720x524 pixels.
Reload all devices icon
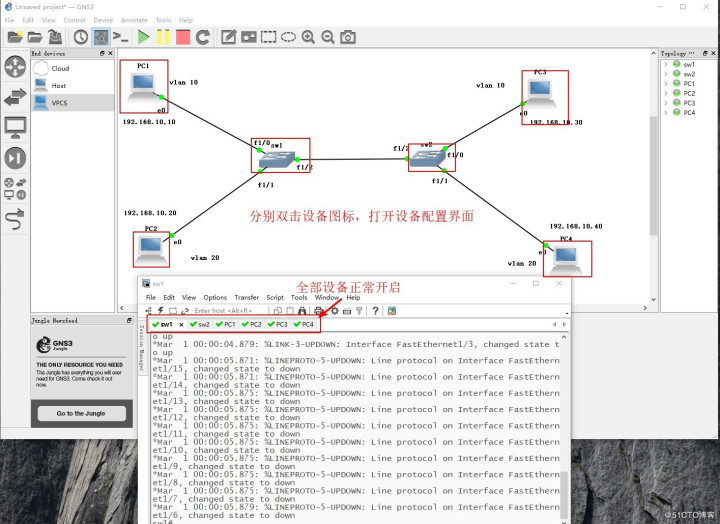point(202,37)
